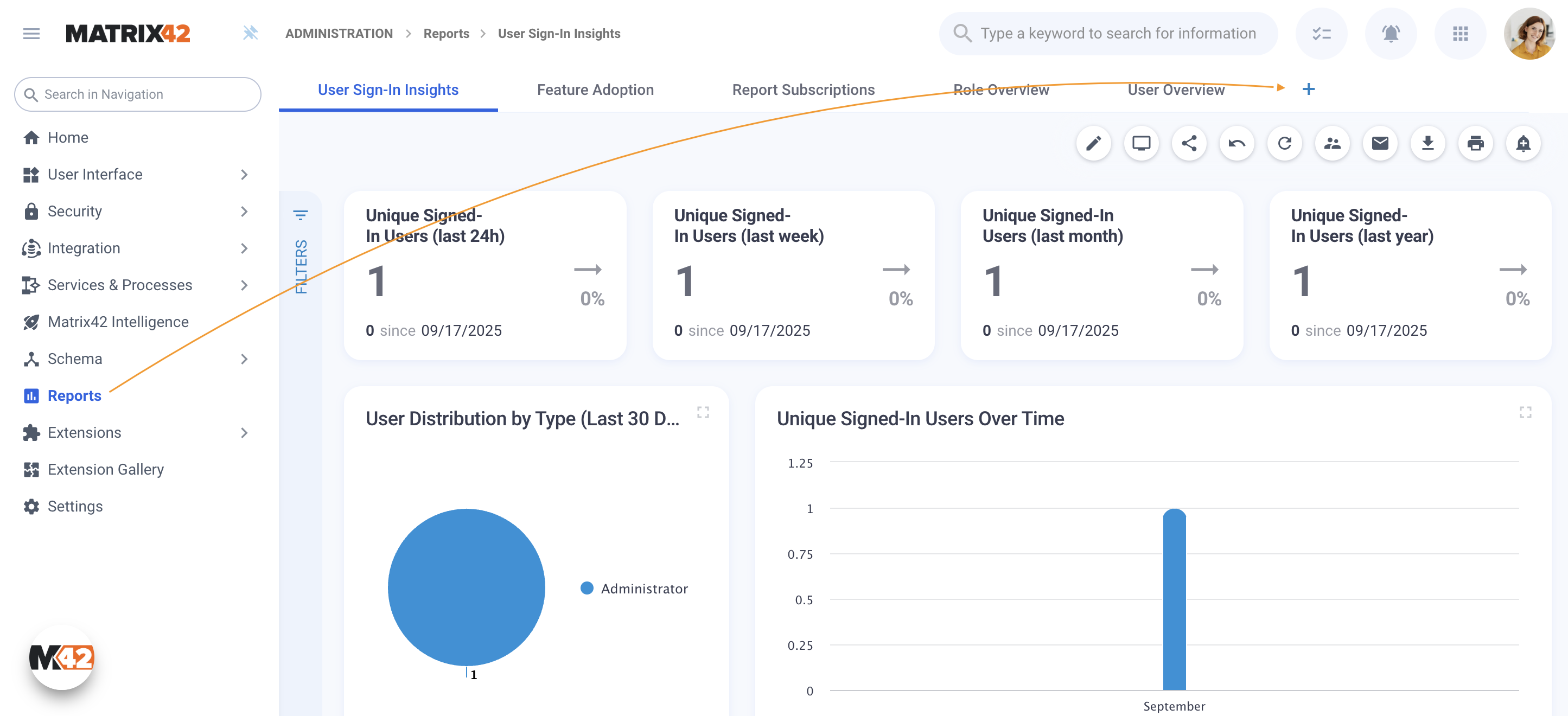Click the Matrix42 logo
The image size is (1568, 716).
[128, 34]
